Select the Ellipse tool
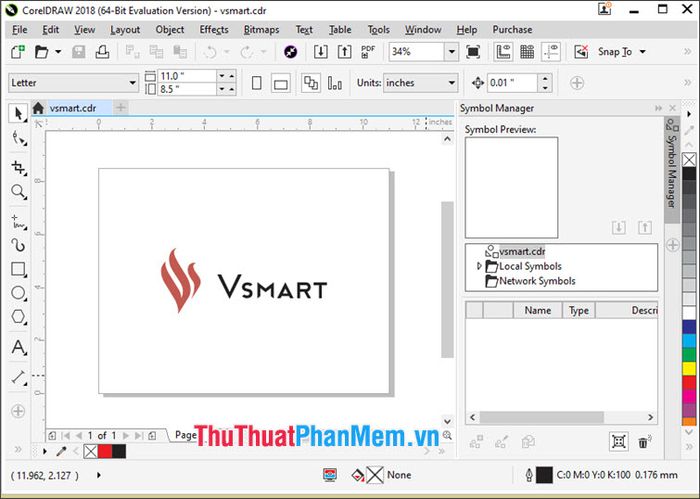This screenshot has height=499, width=700. coord(18,293)
